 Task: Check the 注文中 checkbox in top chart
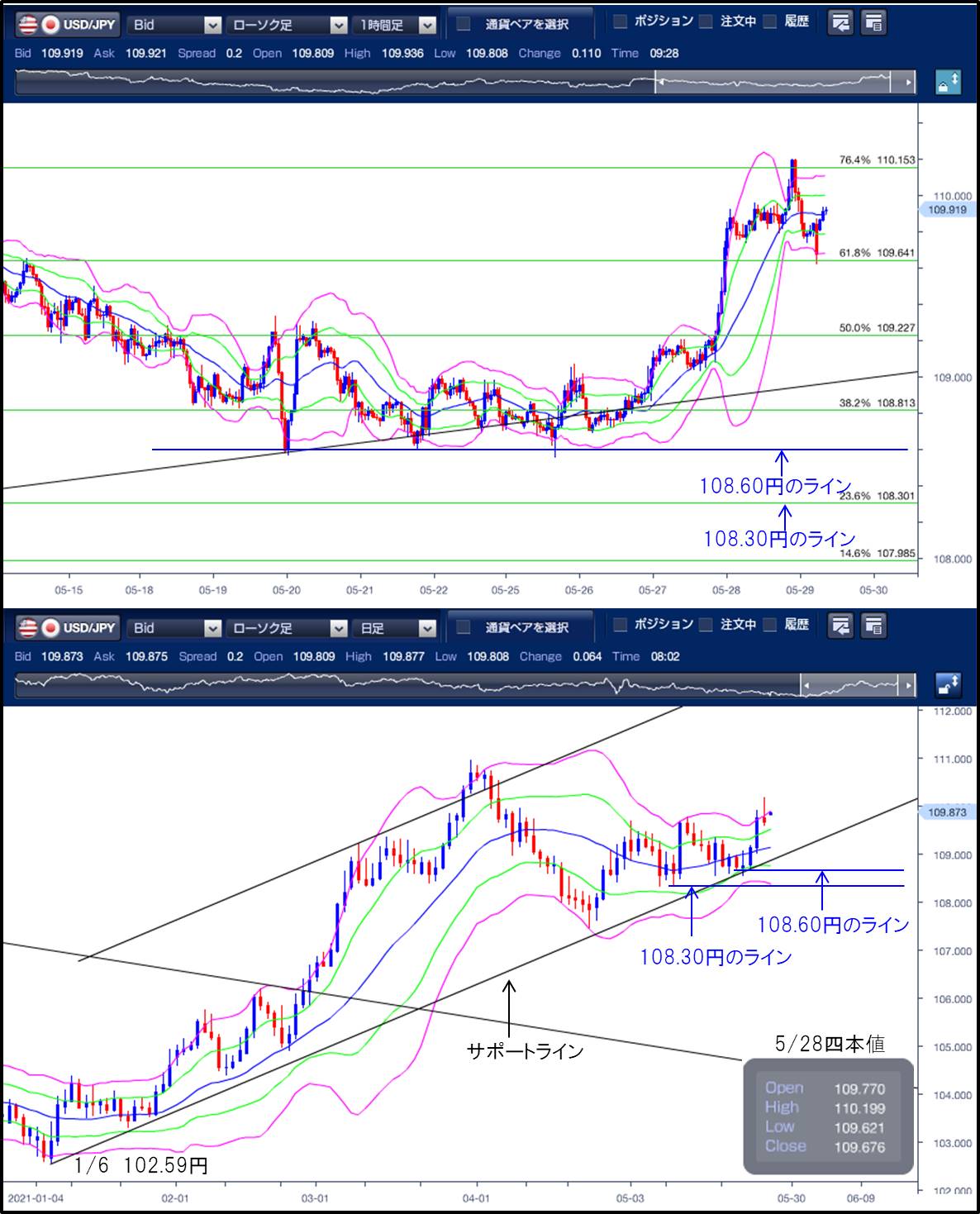[x=706, y=22]
